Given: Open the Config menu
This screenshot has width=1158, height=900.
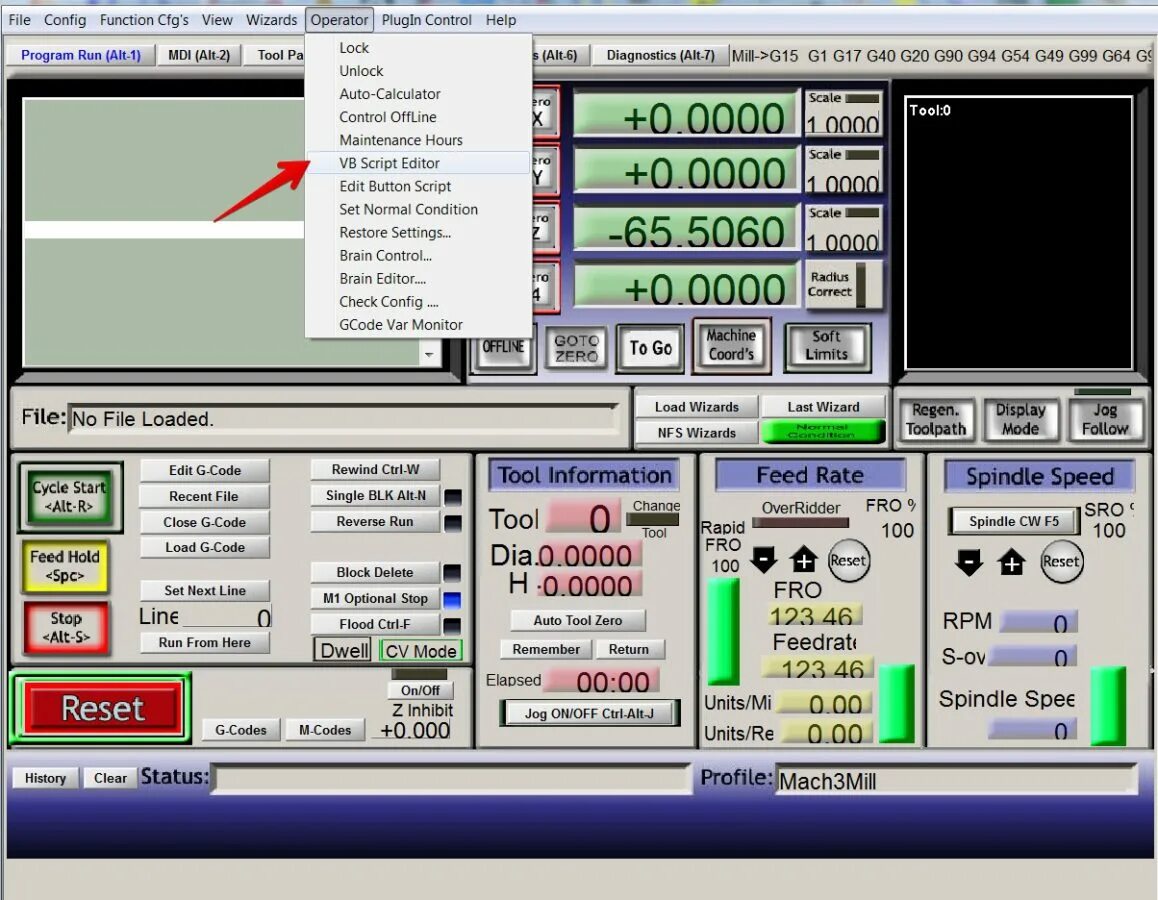Looking at the screenshot, I should pos(65,20).
